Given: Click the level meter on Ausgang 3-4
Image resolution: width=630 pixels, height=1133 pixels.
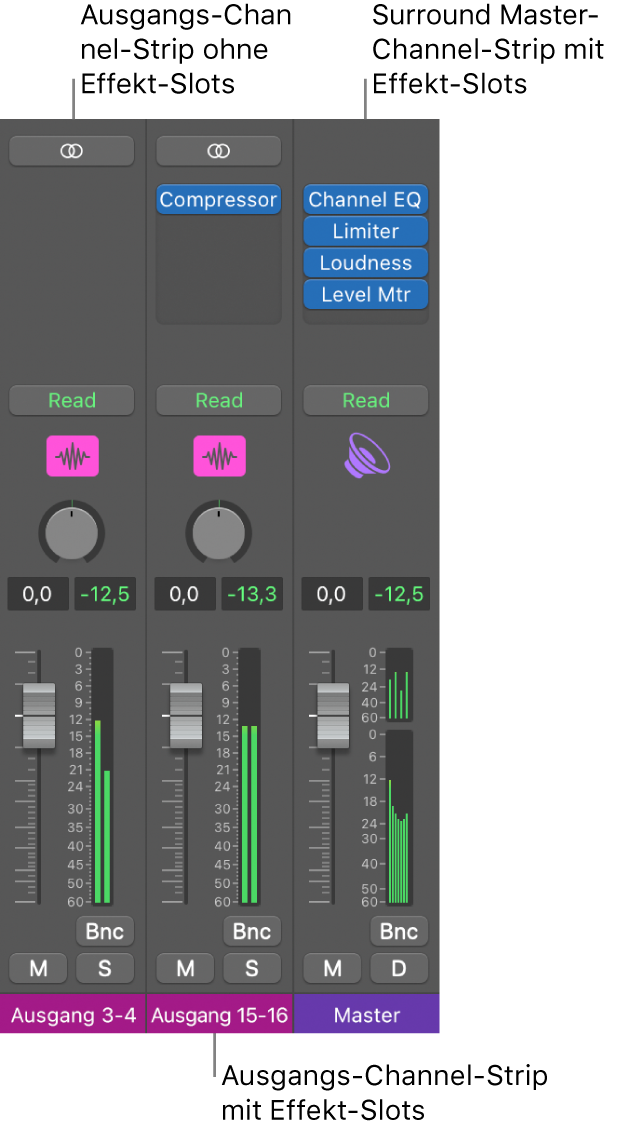Looking at the screenshot, I should (103, 776).
